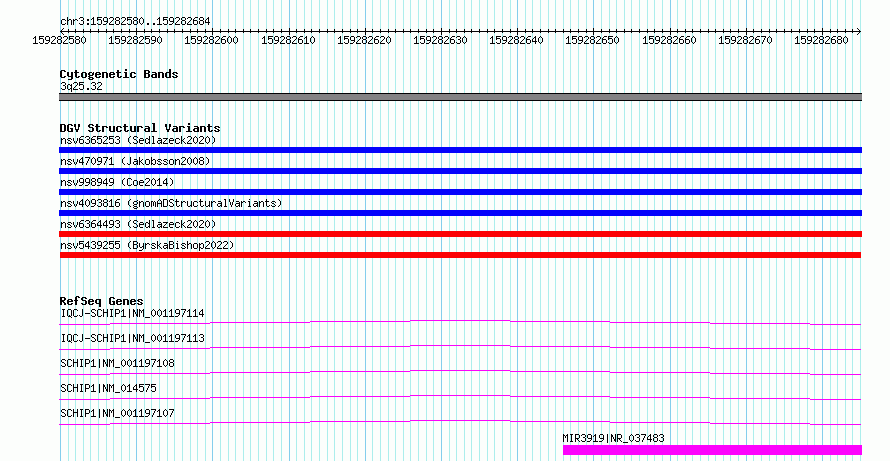Click blue bar under nsv470971

click(x=460, y=171)
